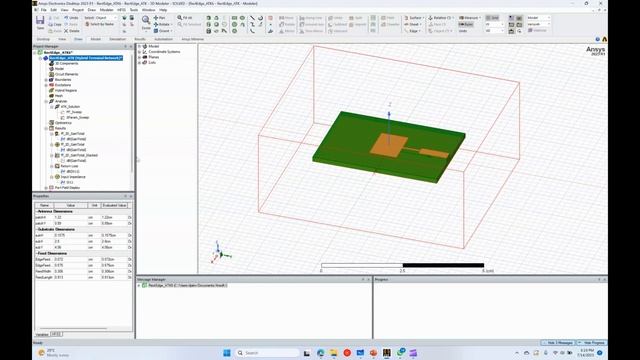
Task: Switch to the Automation ribbon tab
Action: (163, 39)
